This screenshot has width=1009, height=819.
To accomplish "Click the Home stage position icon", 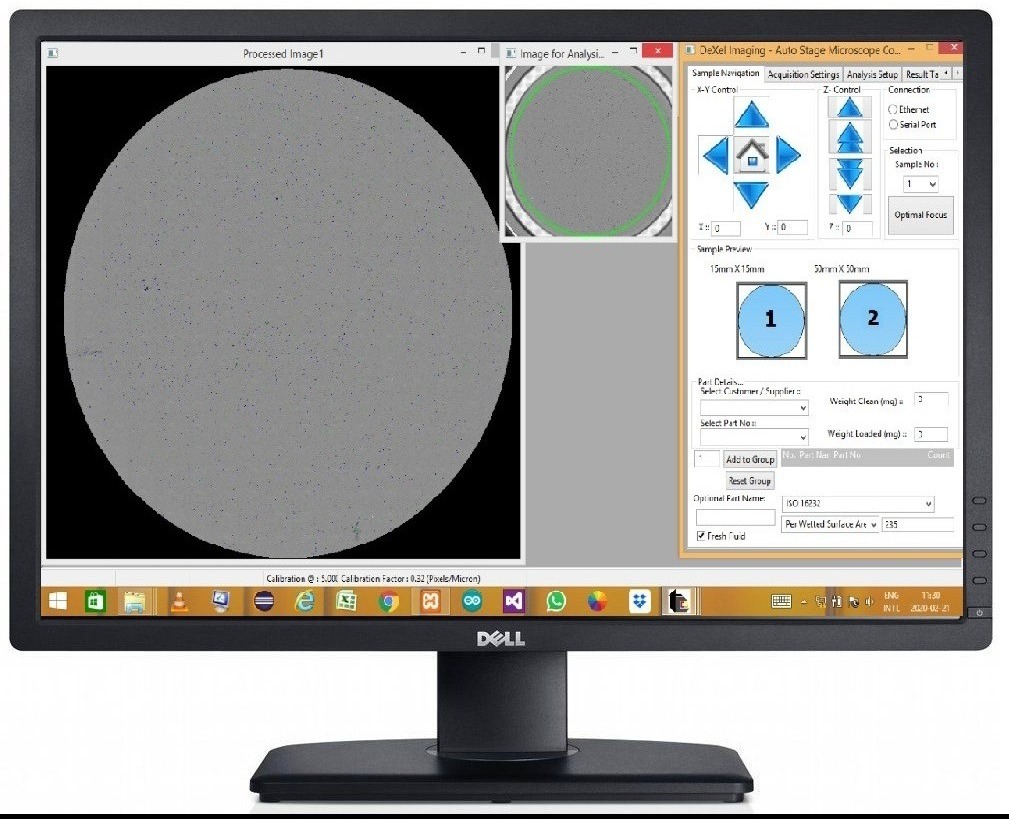I will (751, 155).
